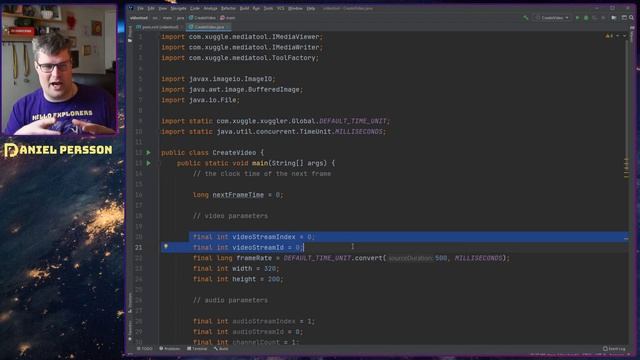Open the Window menu
Image resolution: width=640 pixels, height=360 pixels.
click(295, 8)
